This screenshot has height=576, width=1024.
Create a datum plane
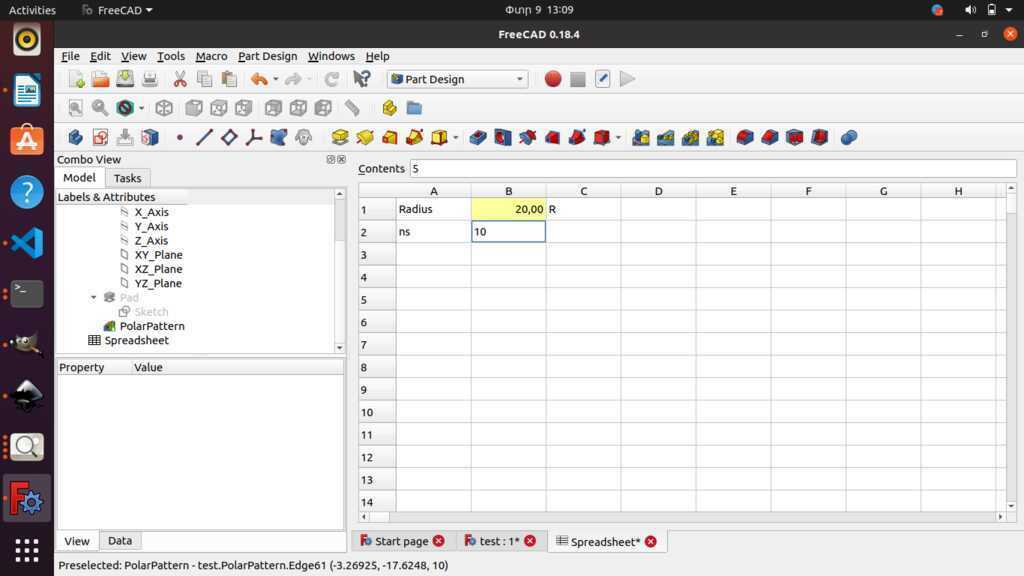229,137
